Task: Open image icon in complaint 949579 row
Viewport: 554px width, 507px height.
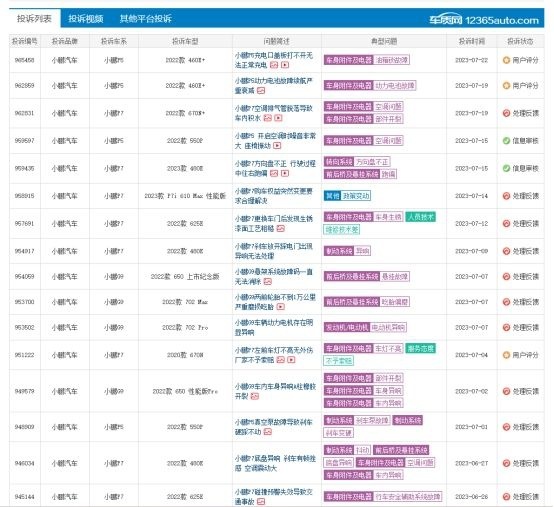Action: pos(254,396)
